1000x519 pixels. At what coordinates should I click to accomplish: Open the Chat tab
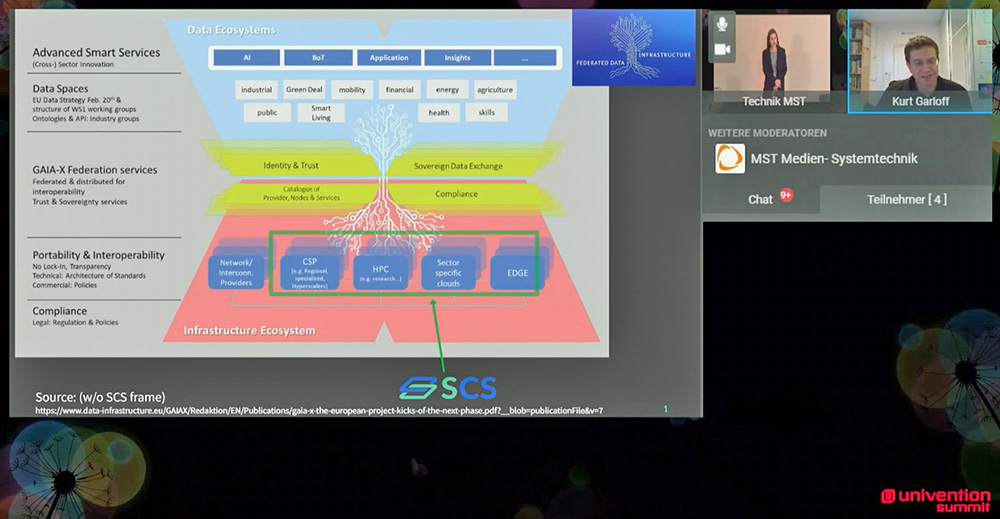pyautogui.click(x=760, y=199)
